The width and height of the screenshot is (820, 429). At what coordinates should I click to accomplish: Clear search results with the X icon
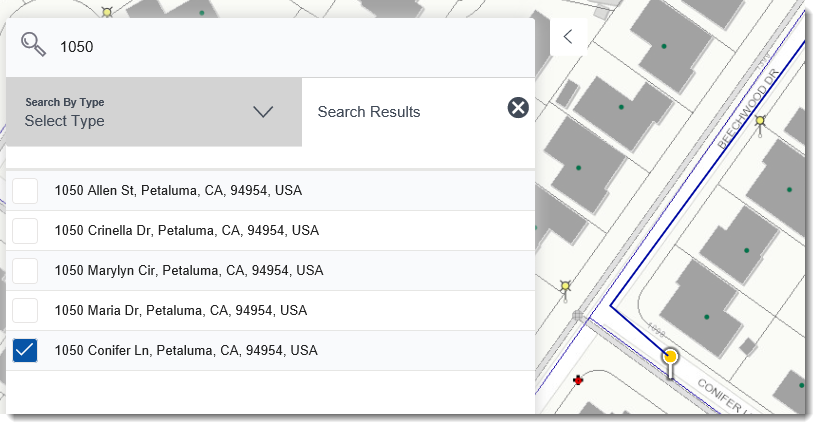point(518,108)
